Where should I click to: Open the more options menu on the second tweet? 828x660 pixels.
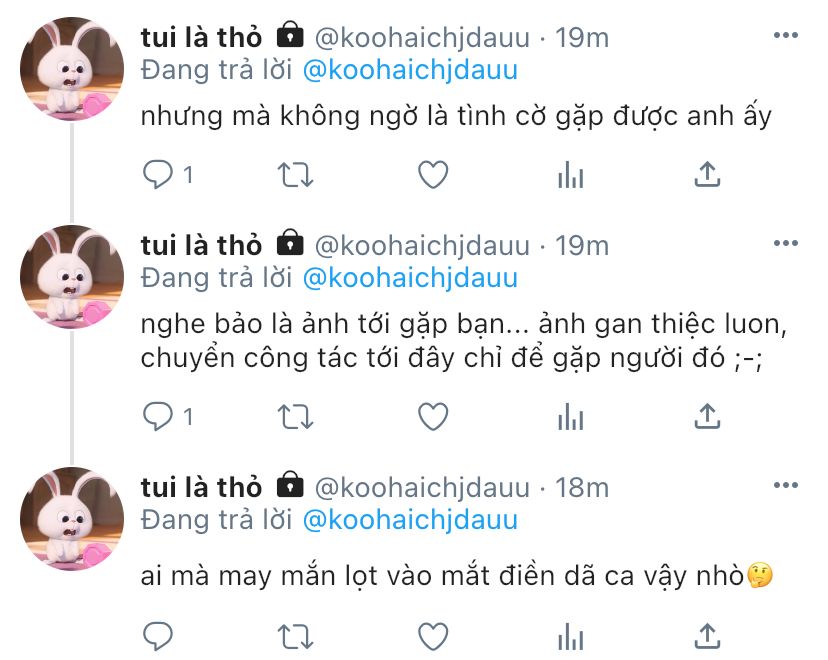pyautogui.click(x=786, y=243)
